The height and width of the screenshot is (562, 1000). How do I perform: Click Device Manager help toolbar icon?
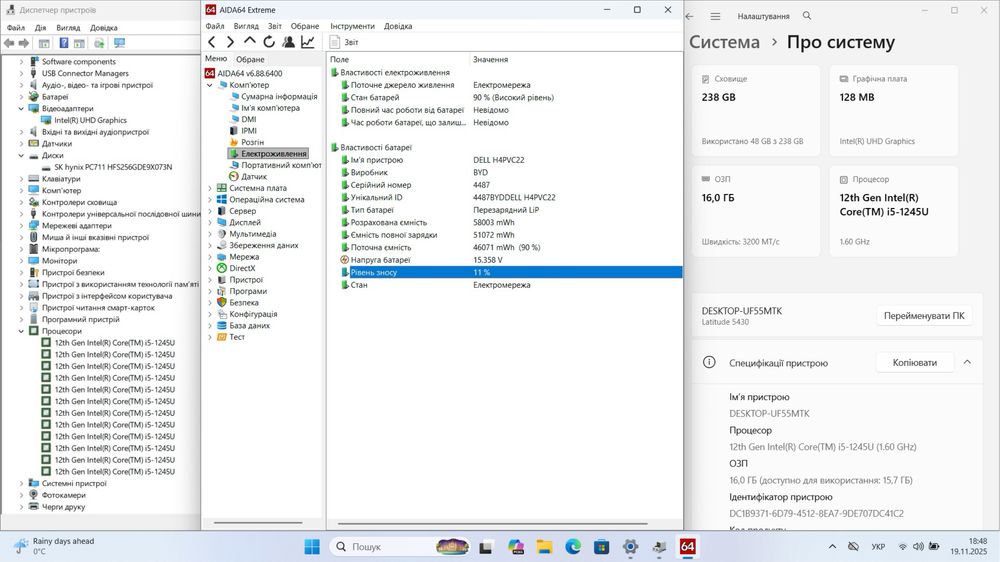64,43
